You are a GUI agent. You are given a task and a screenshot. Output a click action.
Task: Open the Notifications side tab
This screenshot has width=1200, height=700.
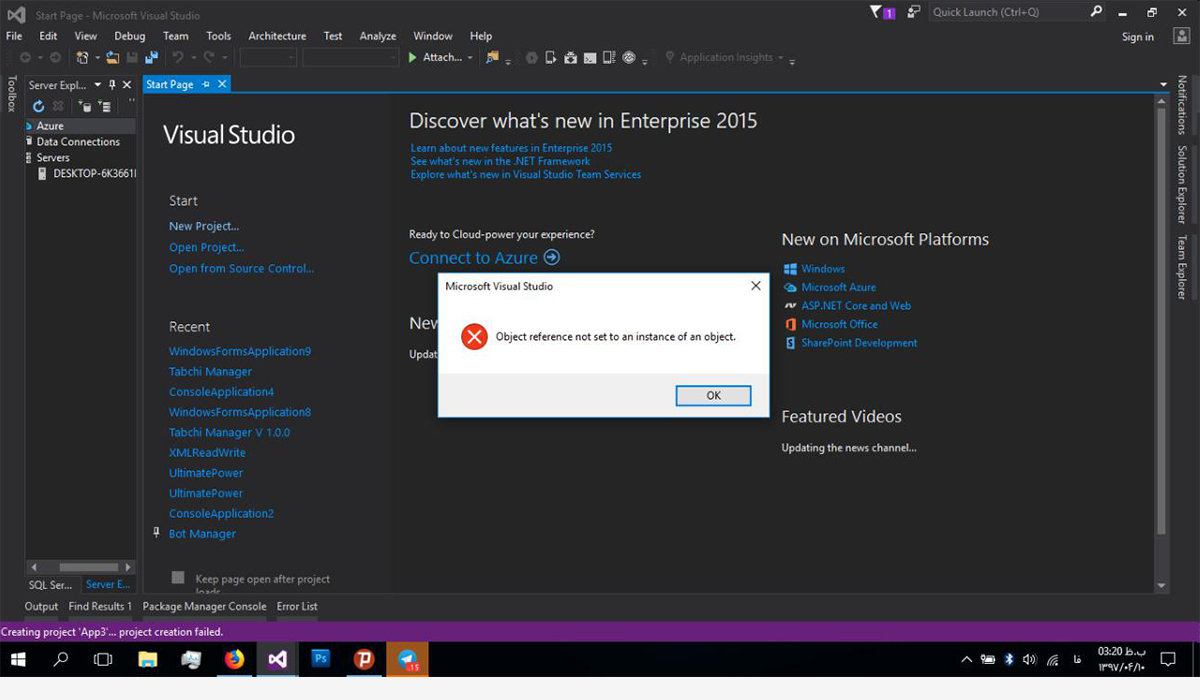tap(1181, 105)
